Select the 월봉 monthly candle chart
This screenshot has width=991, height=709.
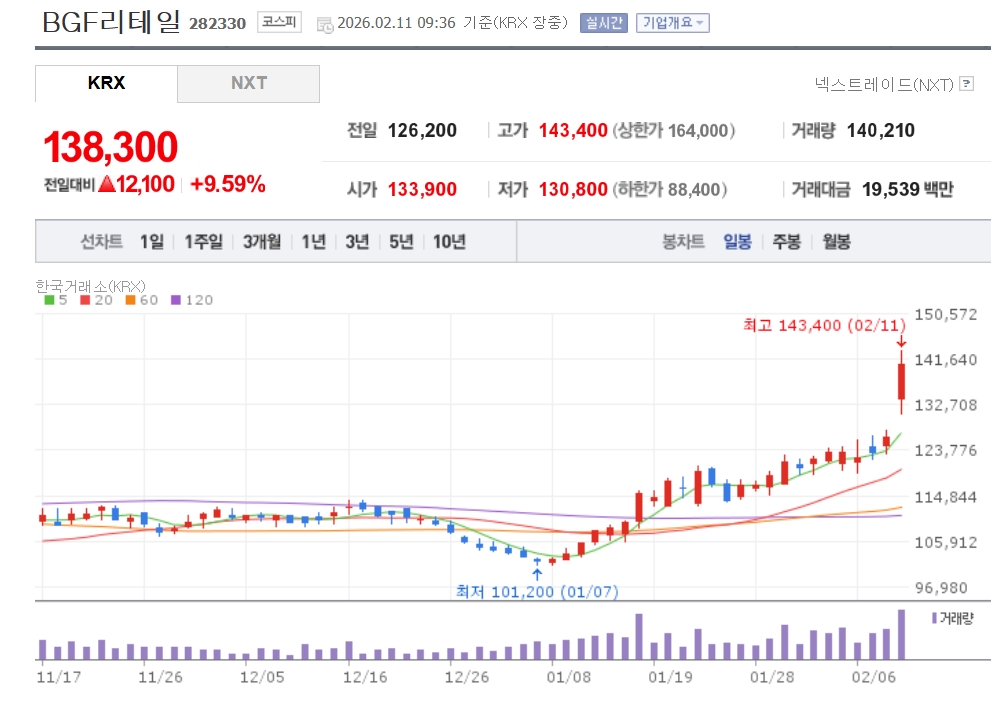point(836,241)
